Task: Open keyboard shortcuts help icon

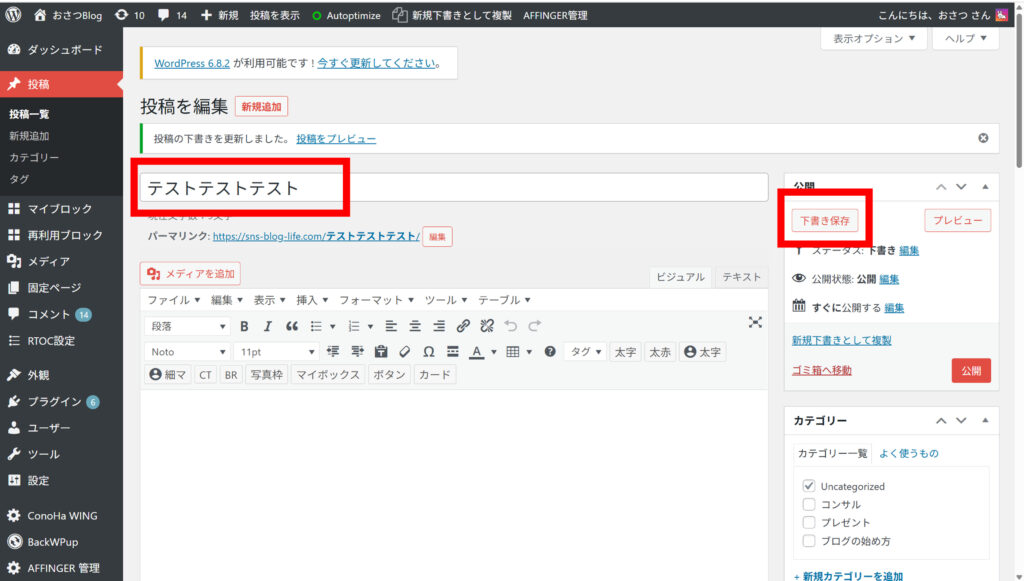Action: pos(550,352)
